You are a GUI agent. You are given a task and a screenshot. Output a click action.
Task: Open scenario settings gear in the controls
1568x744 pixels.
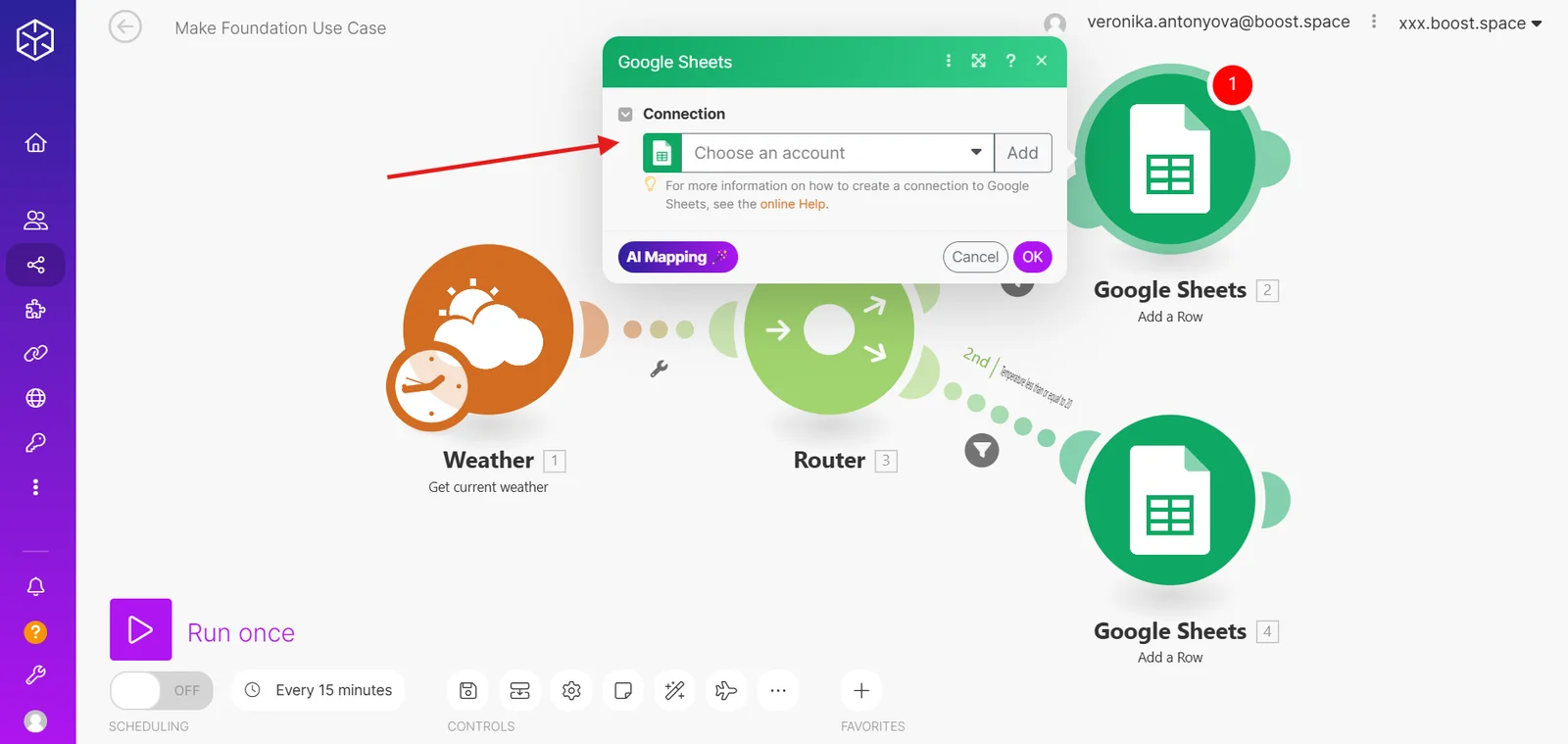[x=571, y=690]
